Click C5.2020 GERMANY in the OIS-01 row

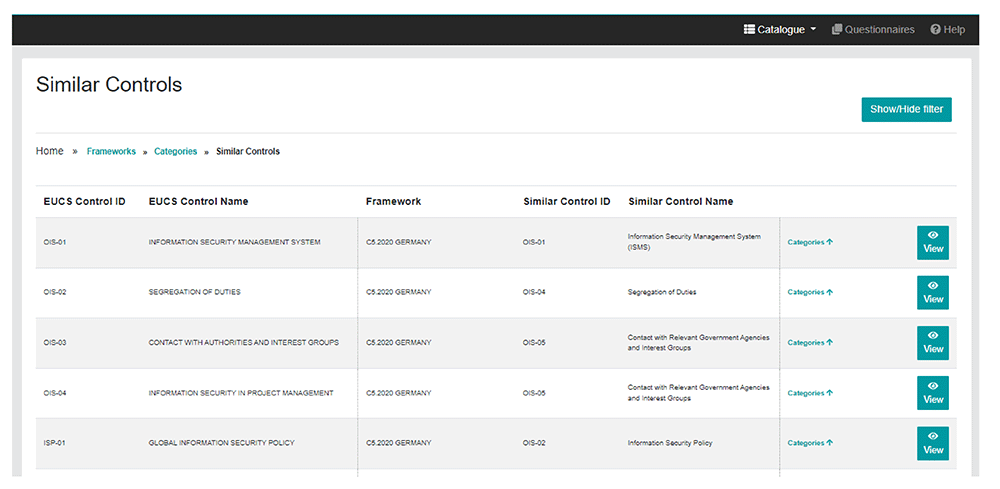399,242
